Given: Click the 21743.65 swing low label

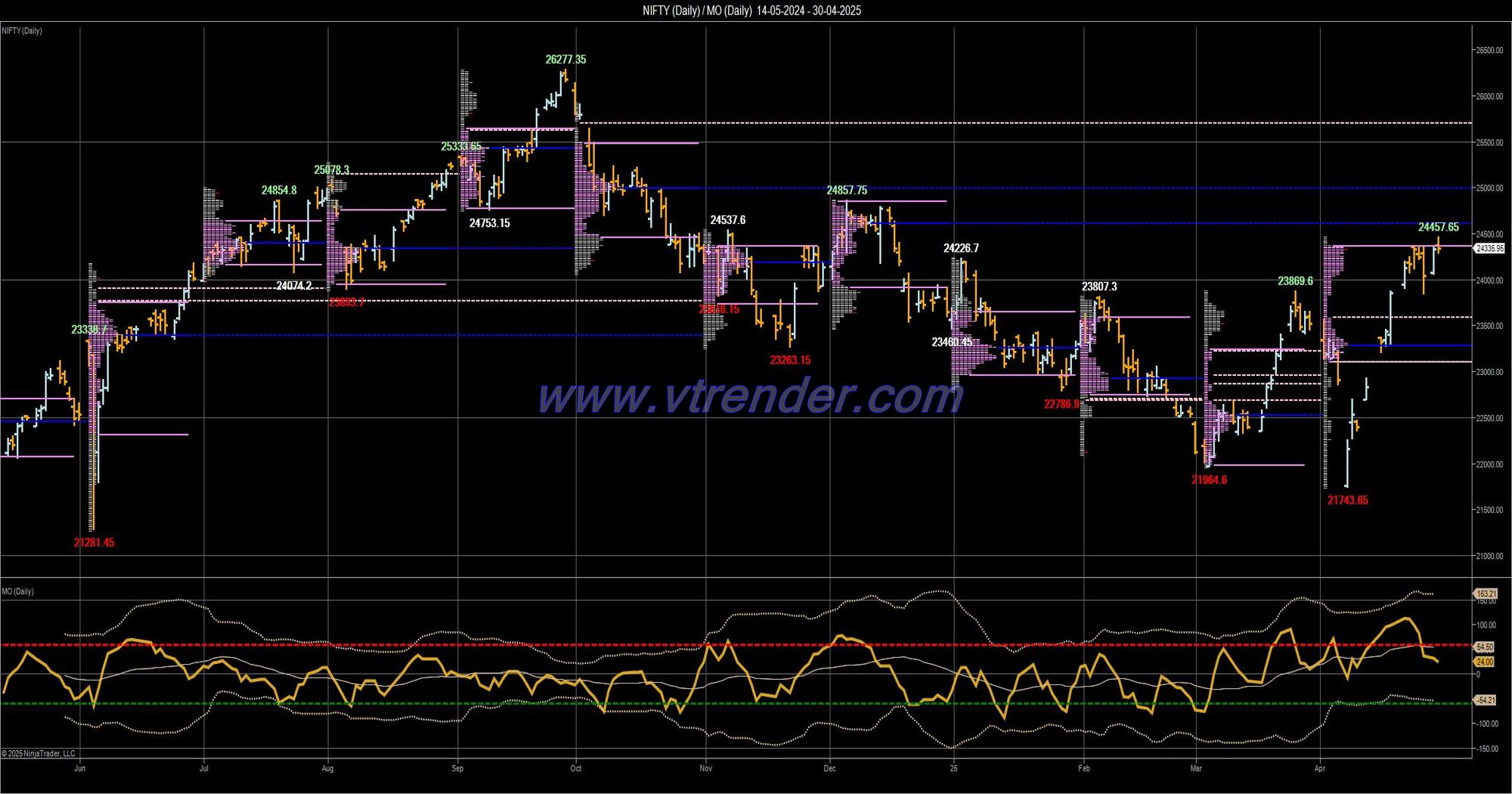Looking at the screenshot, I should (1347, 500).
